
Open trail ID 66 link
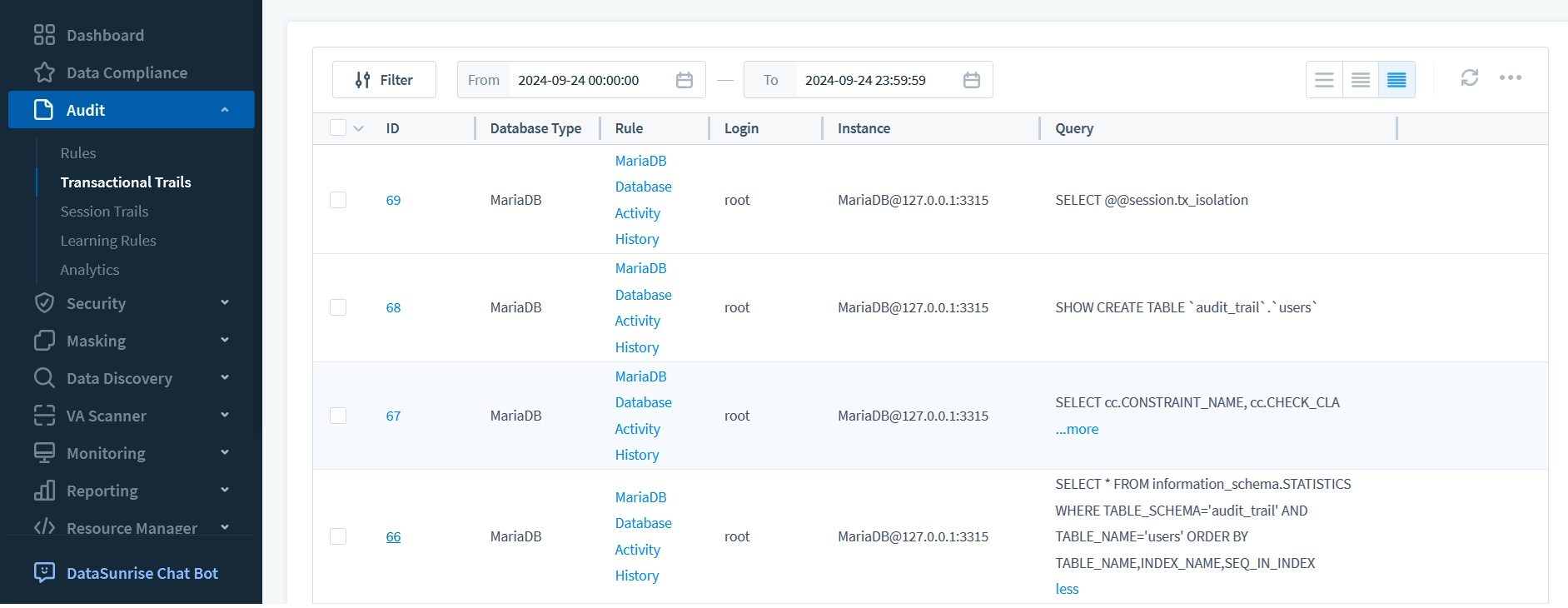point(393,536)
